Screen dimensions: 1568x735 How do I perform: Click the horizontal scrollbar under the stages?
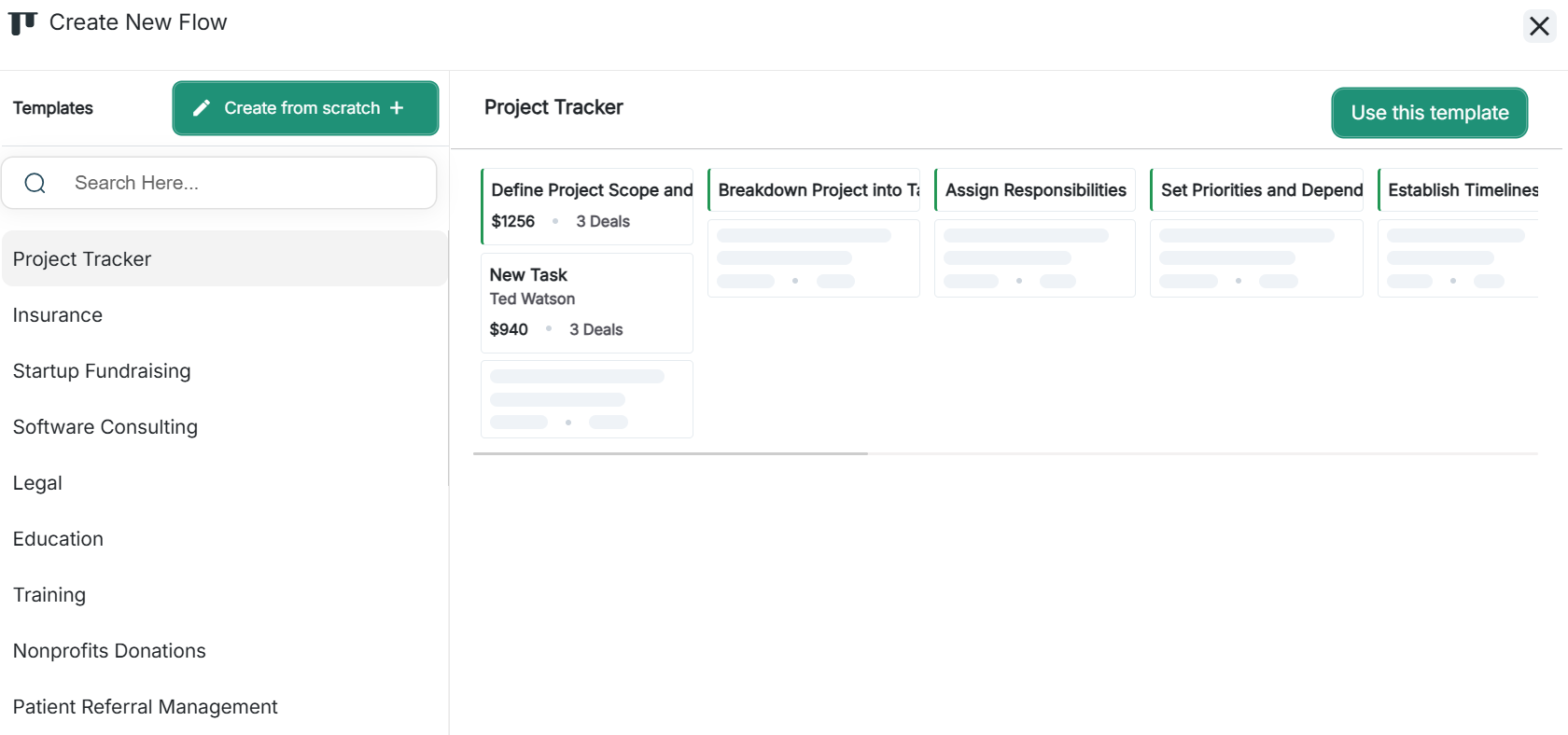(x=670, y=453)
